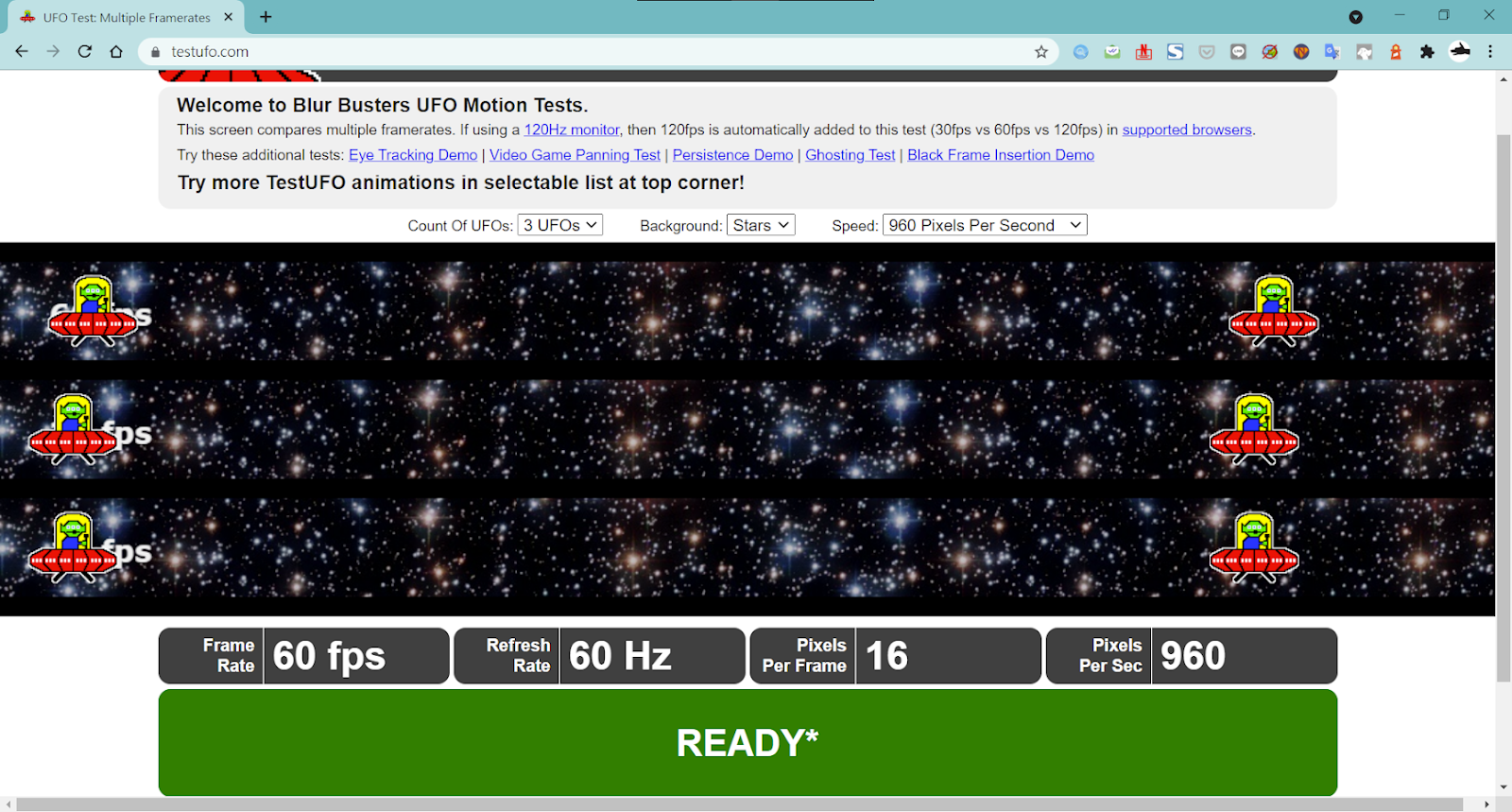Open the Ghosting Test link

click(x=850, y=155)
